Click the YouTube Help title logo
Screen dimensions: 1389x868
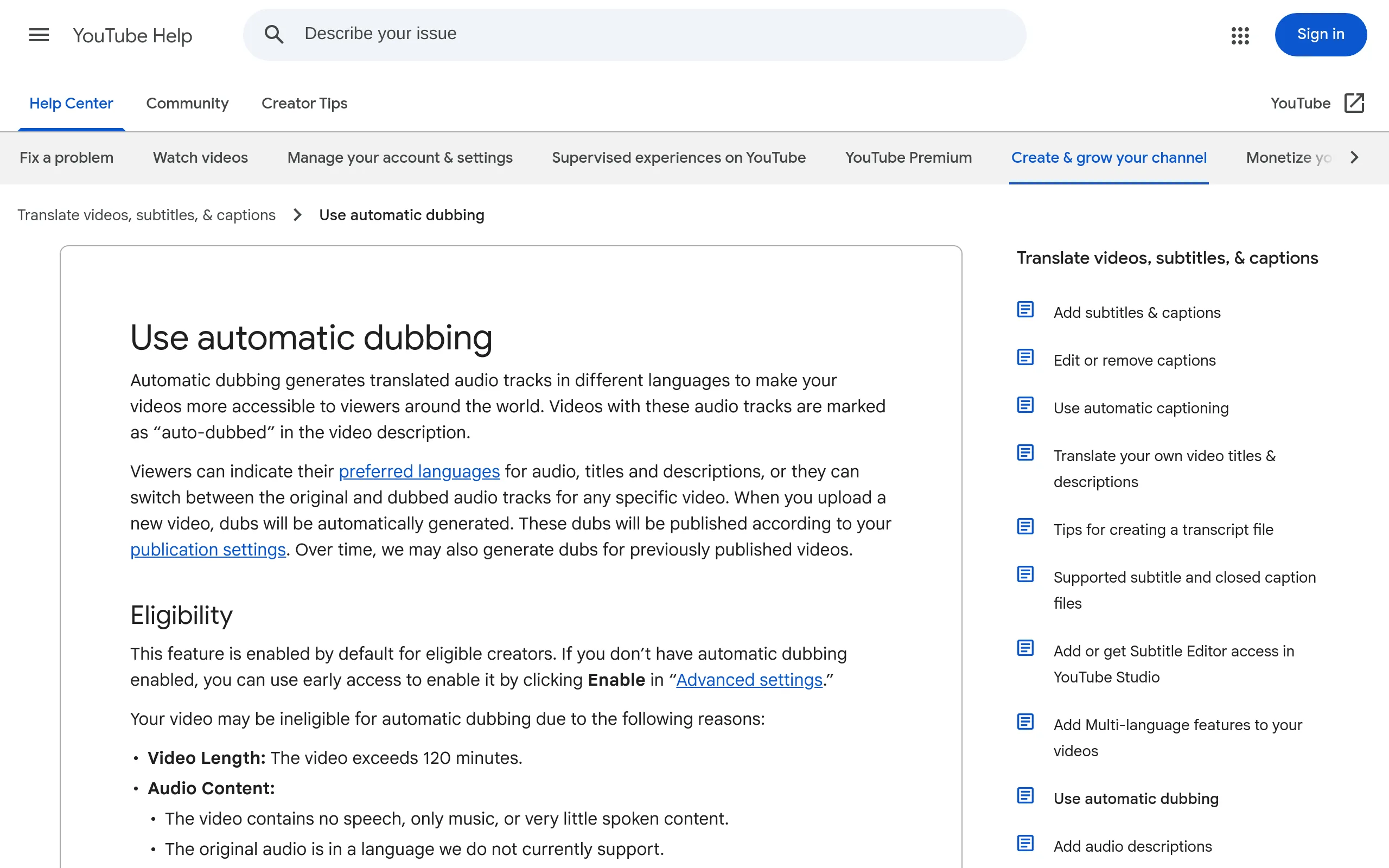[x=132, y=36]
